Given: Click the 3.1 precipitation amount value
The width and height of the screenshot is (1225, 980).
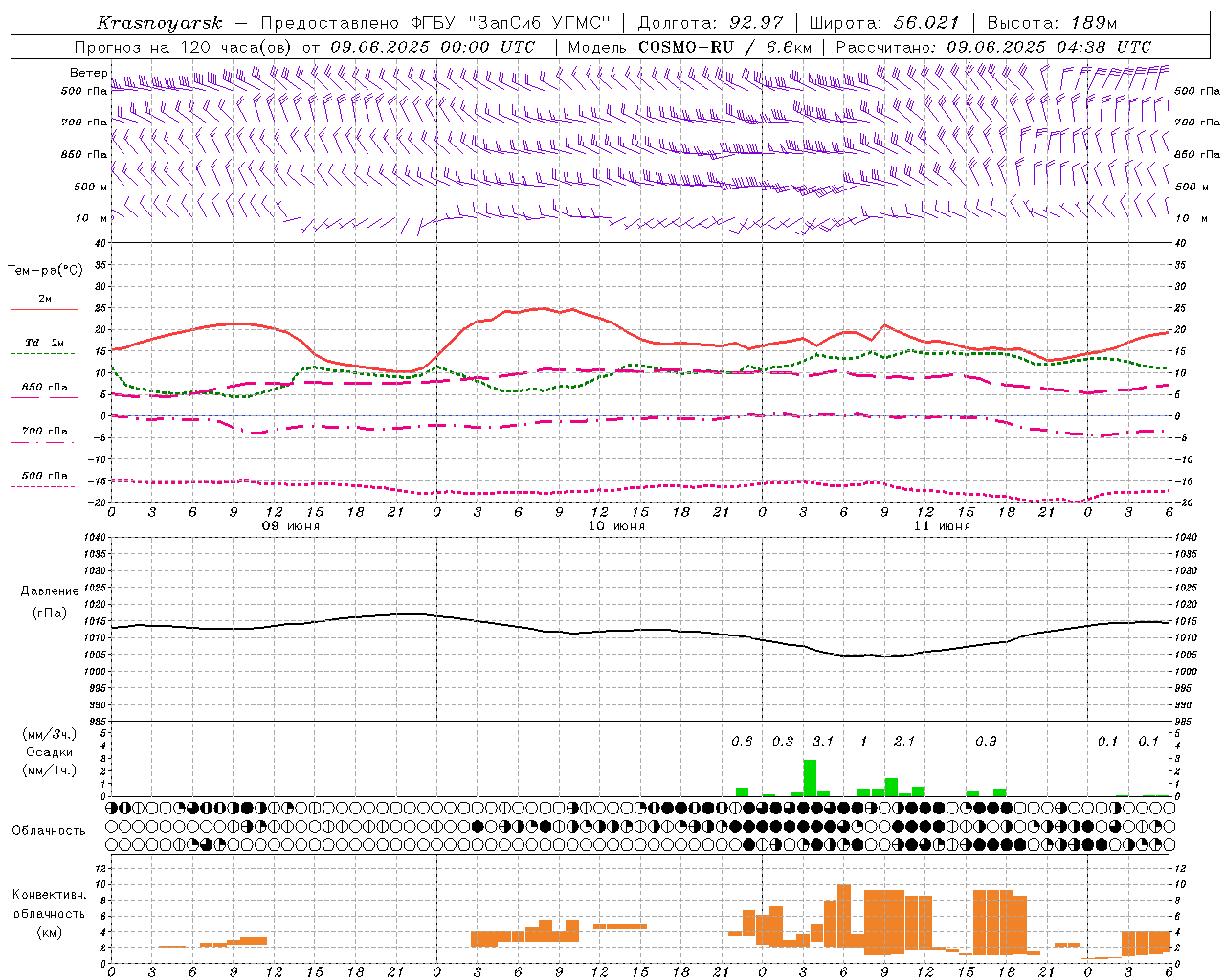Looking at the screenshot, I should (x=823, y=741).
